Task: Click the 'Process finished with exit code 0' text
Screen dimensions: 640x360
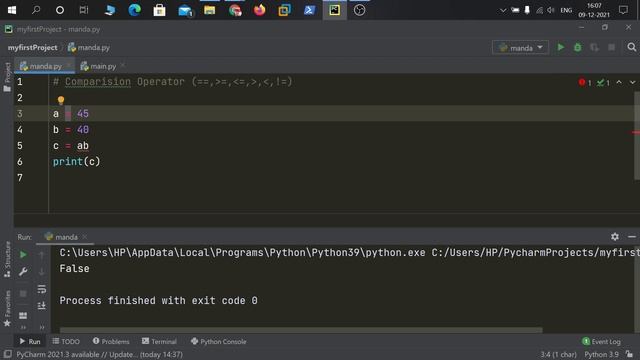Action: [x=158, y=301]
